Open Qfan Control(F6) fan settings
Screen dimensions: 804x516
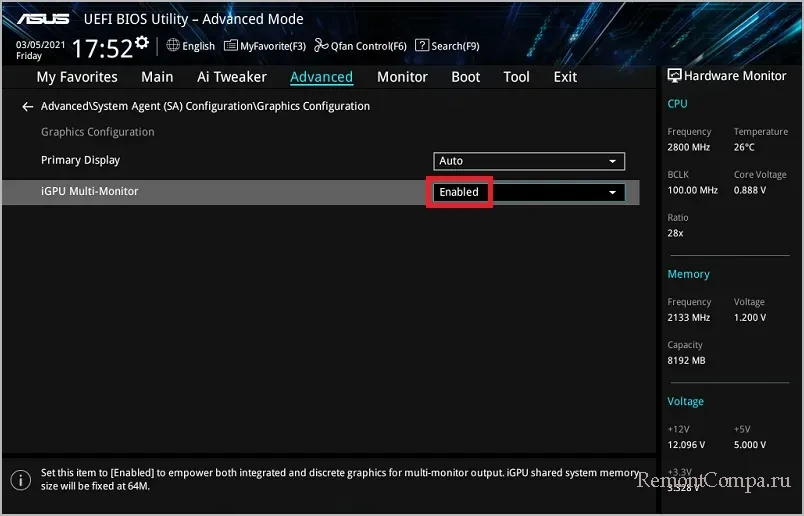click(360, 45)
